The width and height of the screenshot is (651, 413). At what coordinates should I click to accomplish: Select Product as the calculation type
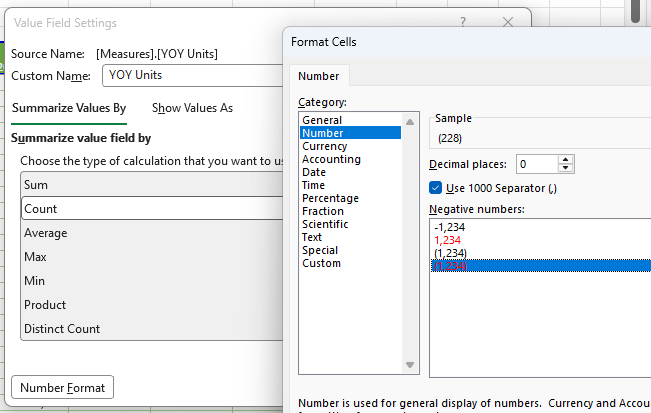coord(152,305)
